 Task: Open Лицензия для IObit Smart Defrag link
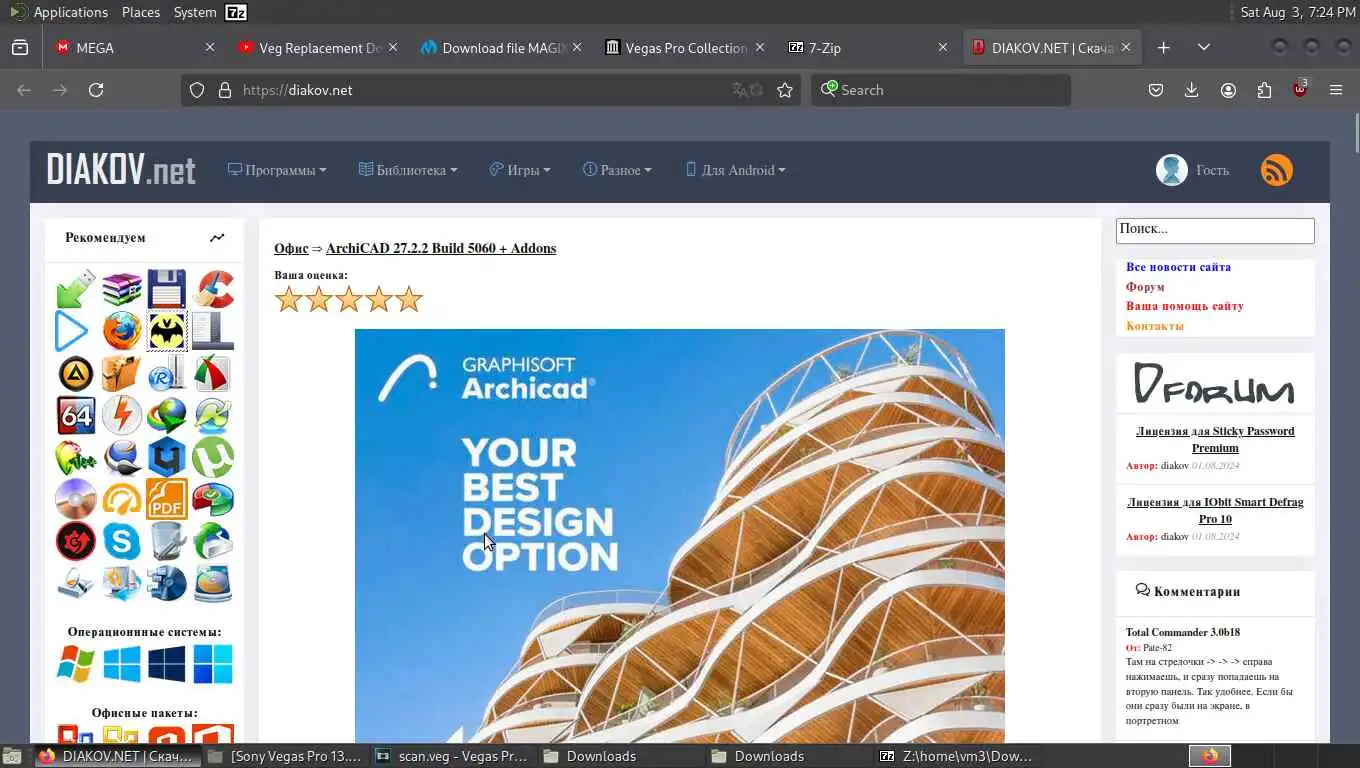[1215, 510]
